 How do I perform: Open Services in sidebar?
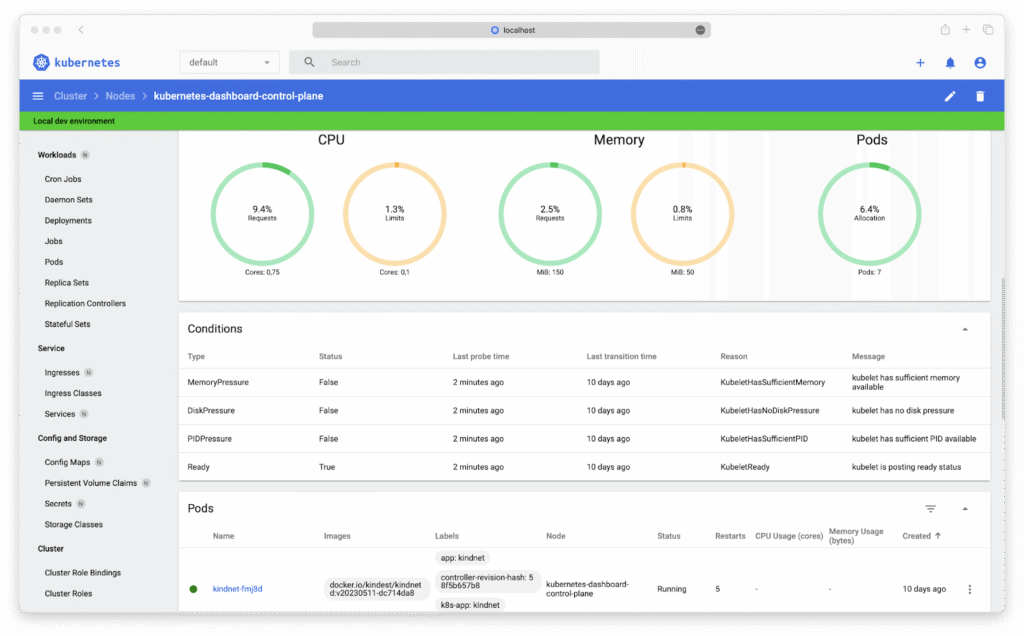pos(59,414)
